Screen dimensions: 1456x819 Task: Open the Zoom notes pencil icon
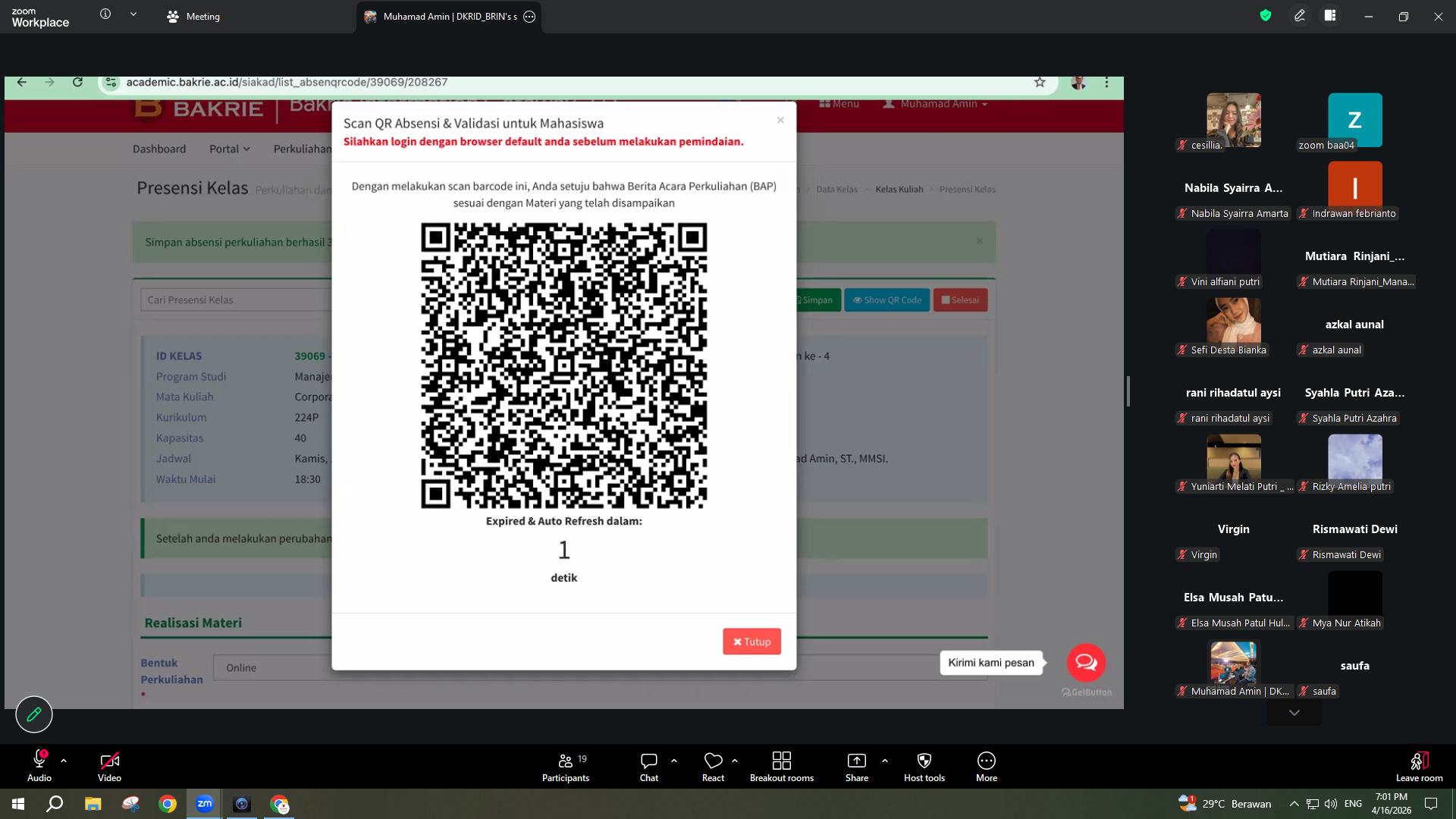[x=1300, y=15]
